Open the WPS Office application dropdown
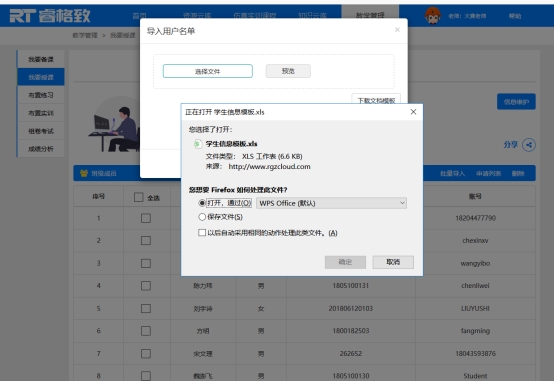The height and width of the screenshot is (381, 554). [x=331, y=203]
